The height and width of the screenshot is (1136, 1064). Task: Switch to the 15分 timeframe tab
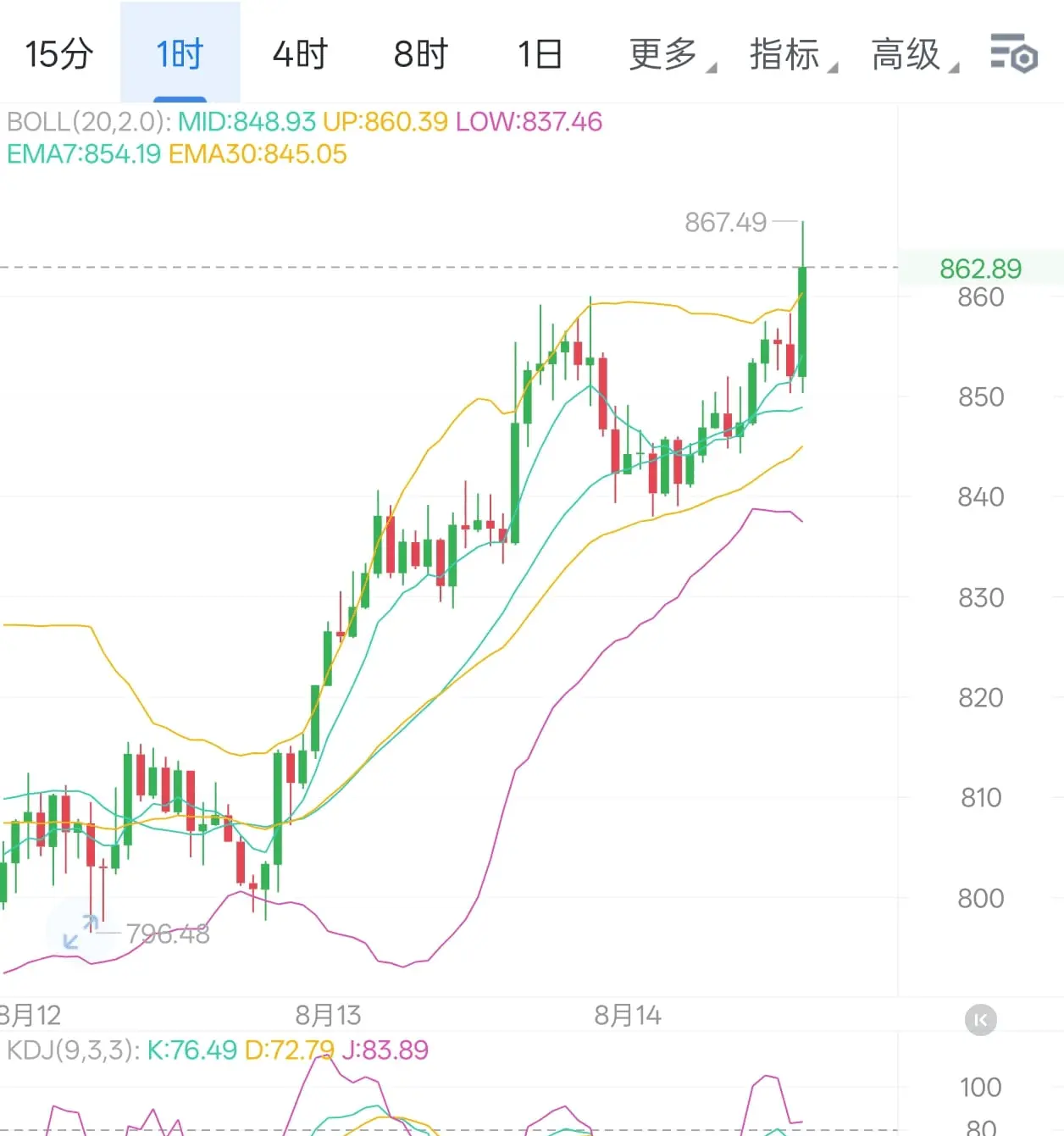58,54
